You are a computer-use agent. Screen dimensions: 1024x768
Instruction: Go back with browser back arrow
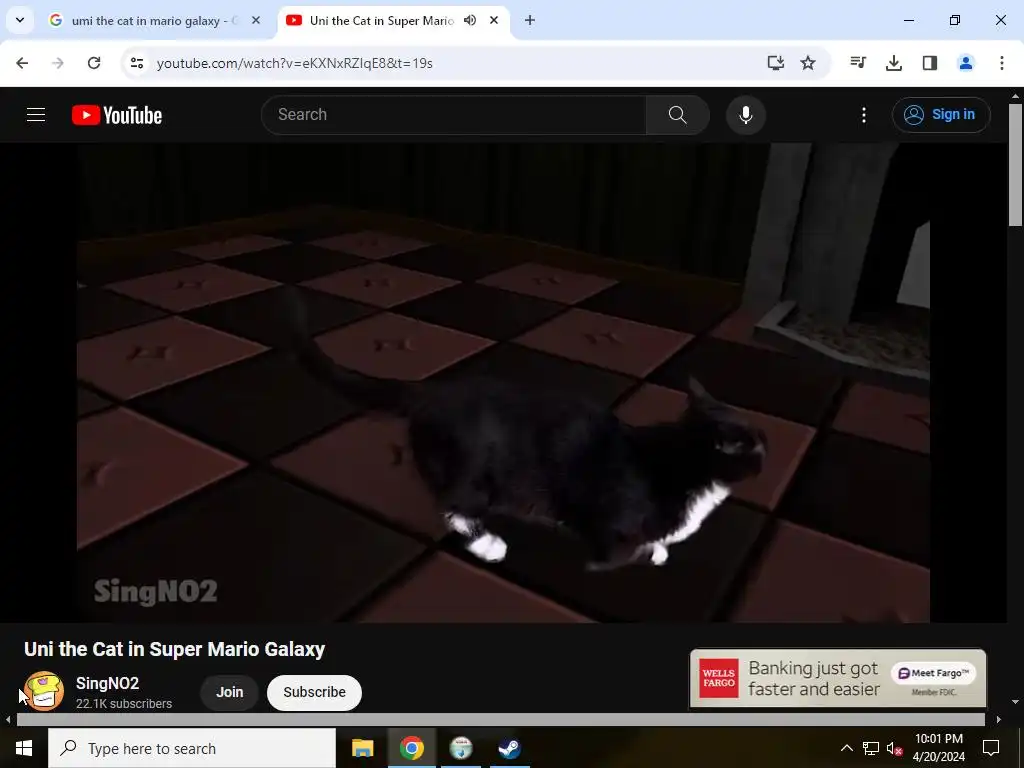click(22, 63)
